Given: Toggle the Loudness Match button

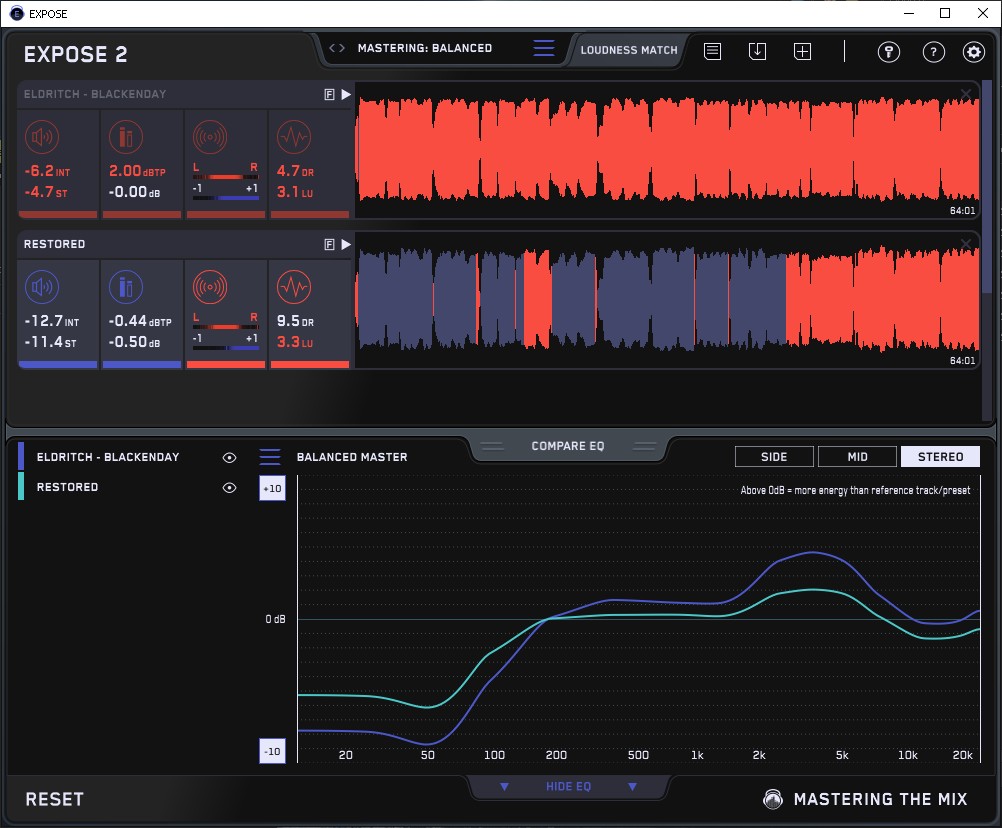Looking at the screenshot, I should point(629,49).
